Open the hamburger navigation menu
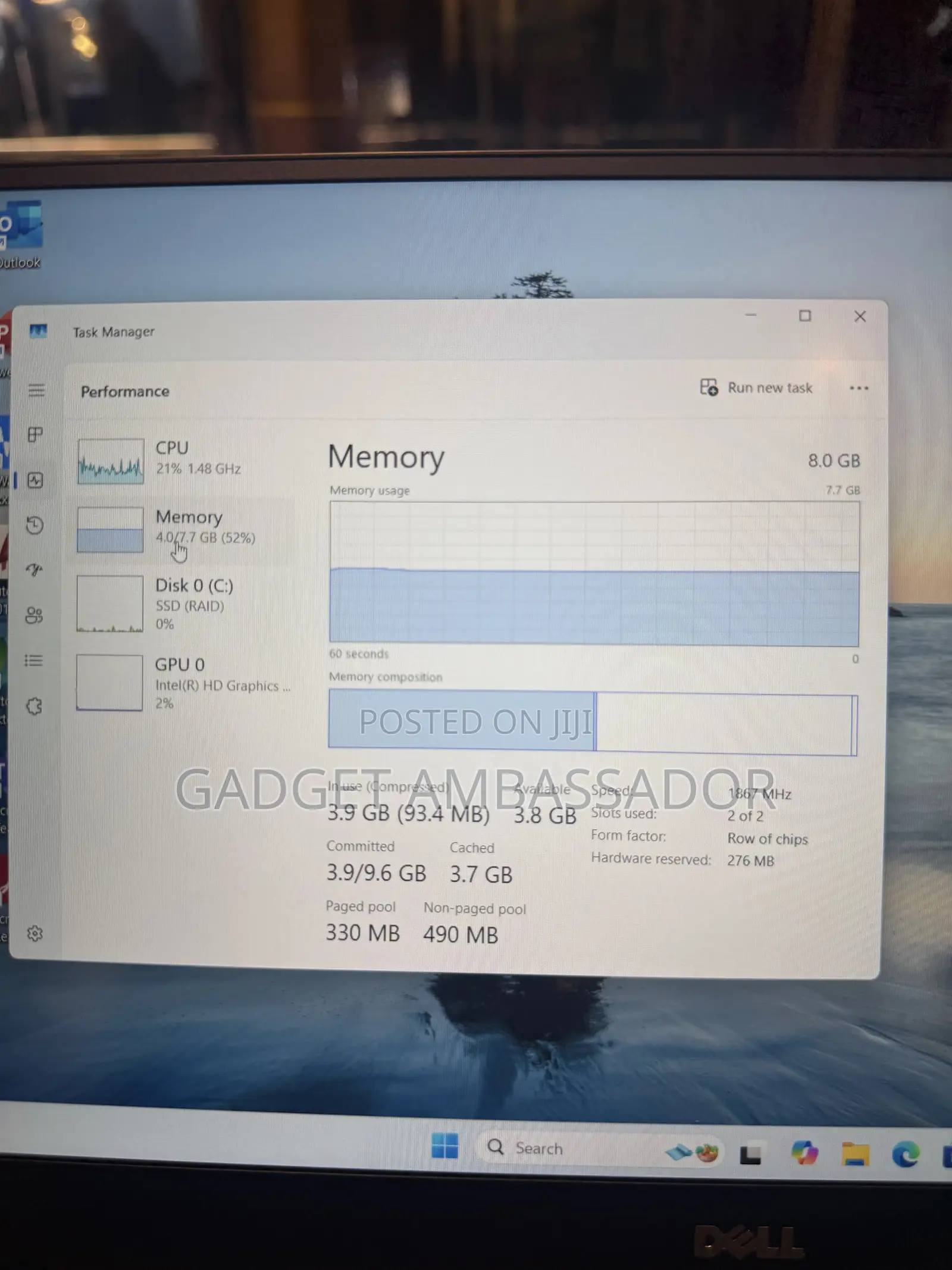Screen dimensions: 952x1270 pos(36,390)
